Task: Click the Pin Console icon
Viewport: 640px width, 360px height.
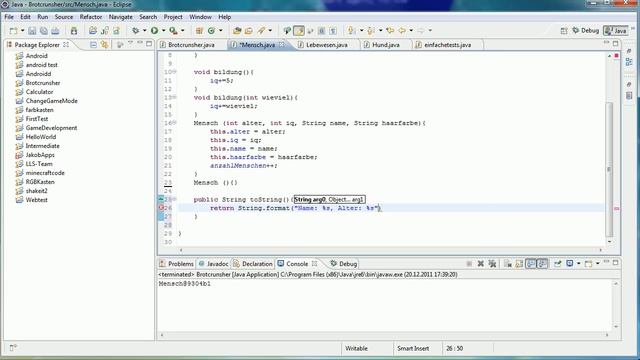Action: [558, 264]
